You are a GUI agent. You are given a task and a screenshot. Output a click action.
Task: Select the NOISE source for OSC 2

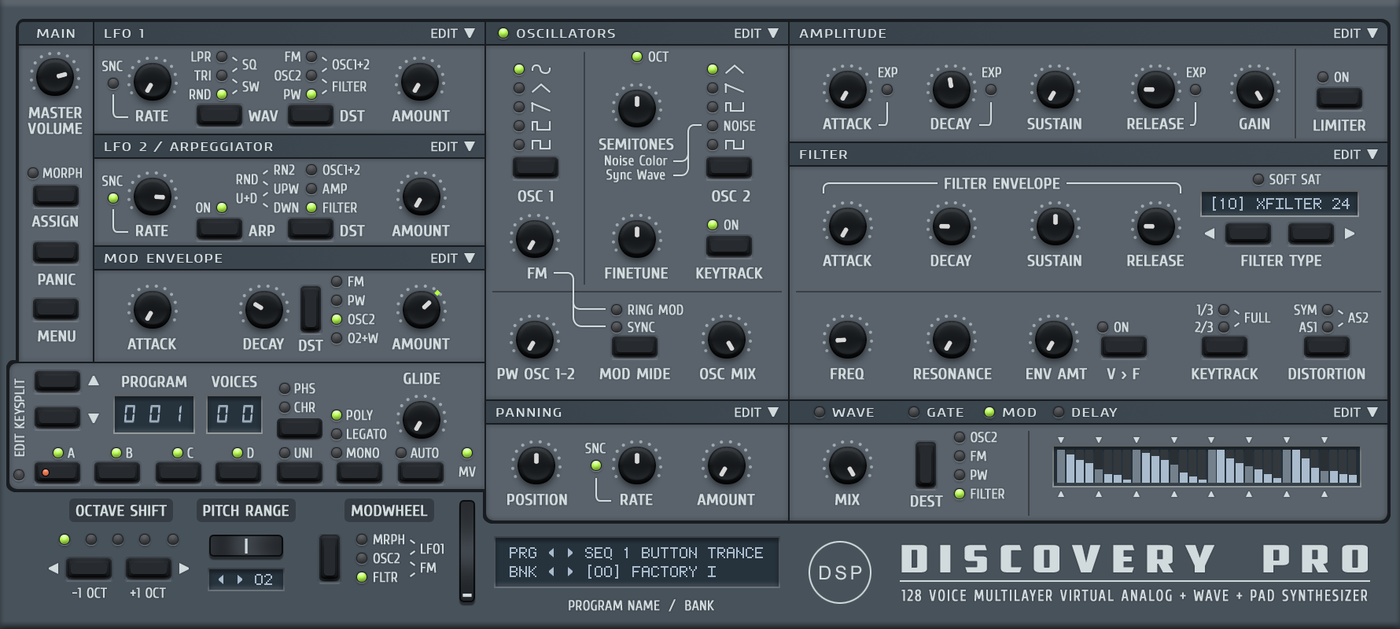click(x=712, y=126)
